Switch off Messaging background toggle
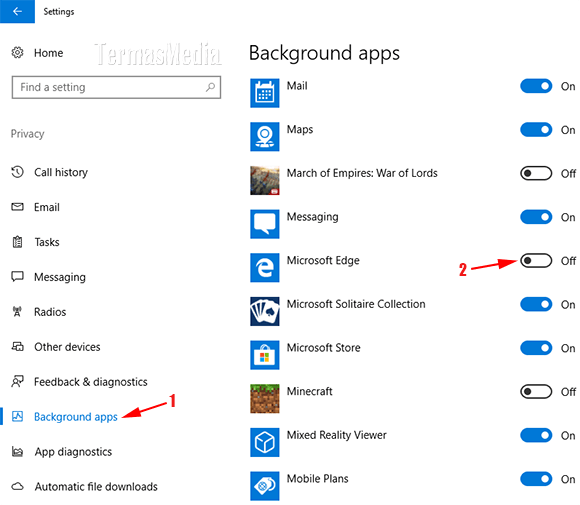The width and height of the screenshot is (580, 505). coord(536,217)
